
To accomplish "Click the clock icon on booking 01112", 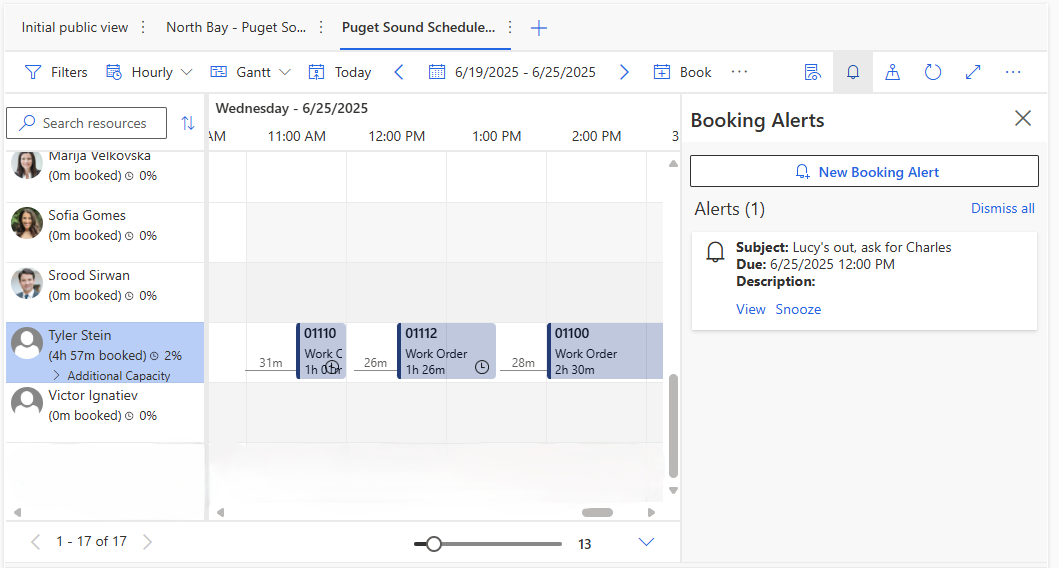I will (x=482, y=367).
